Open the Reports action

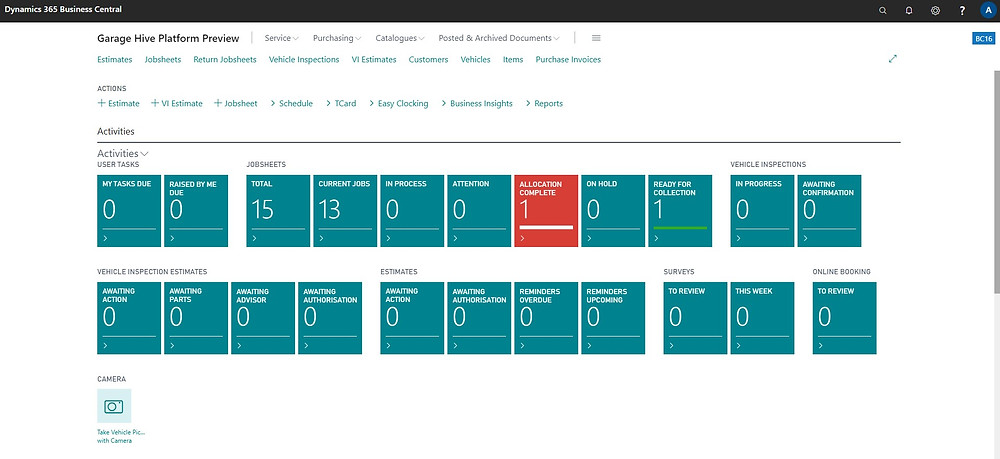544,103
